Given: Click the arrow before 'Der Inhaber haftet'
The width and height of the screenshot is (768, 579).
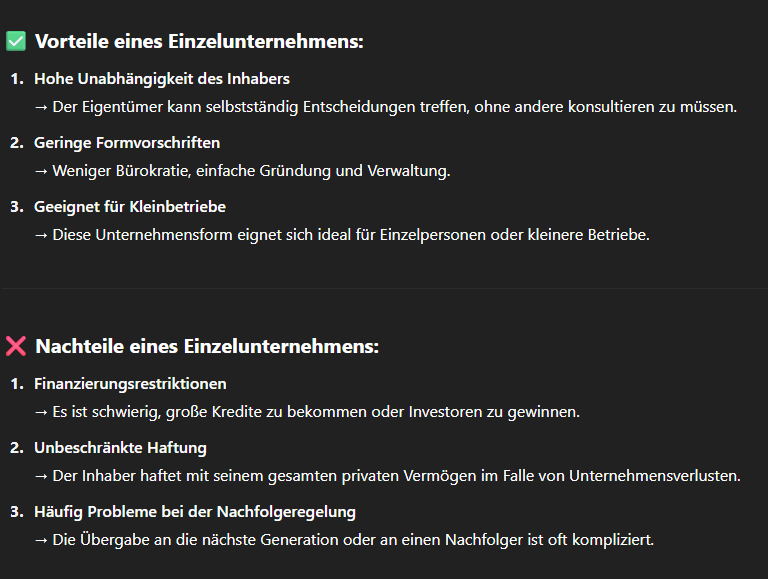Looking at the screenshot, I should pyautogui.click(x=41, y=477).
